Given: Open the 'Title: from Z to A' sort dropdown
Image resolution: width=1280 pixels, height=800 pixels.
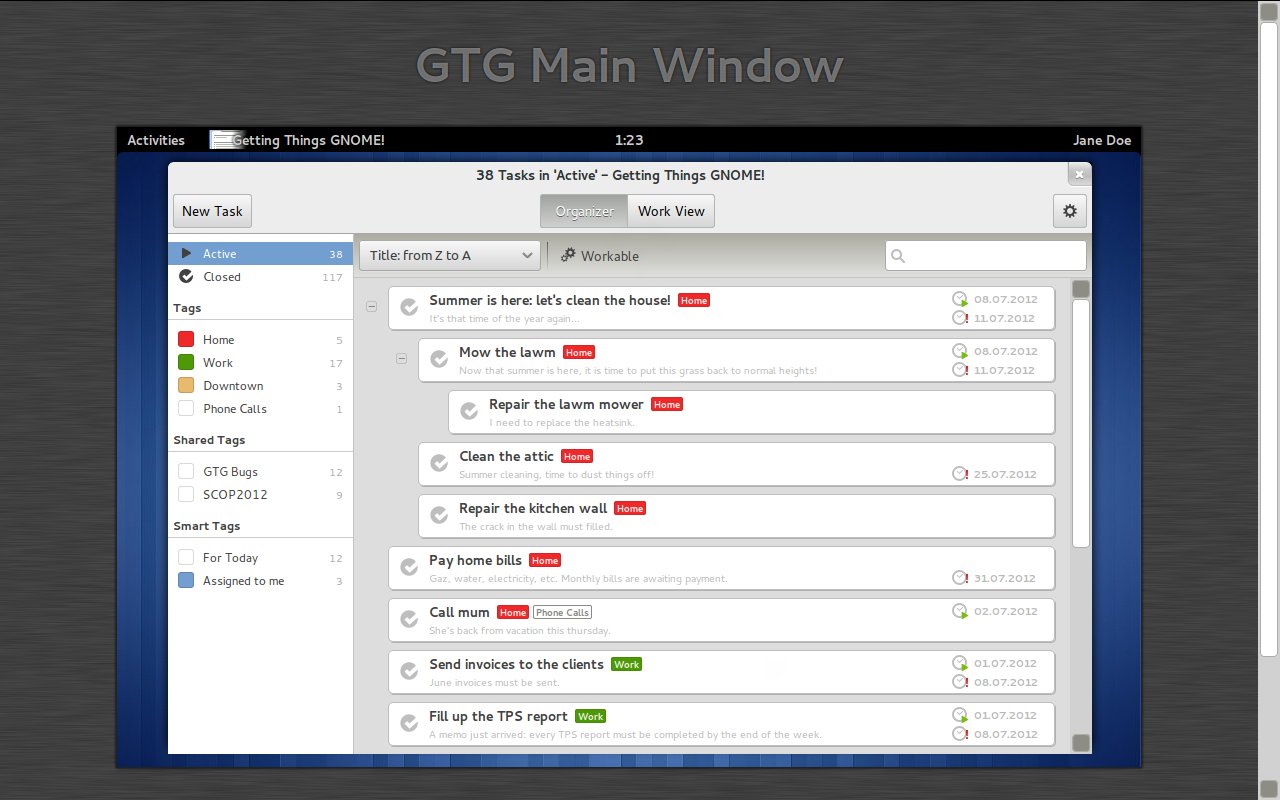Looking at the screenshot, I should pyautogui.click(x=450, y=255).
